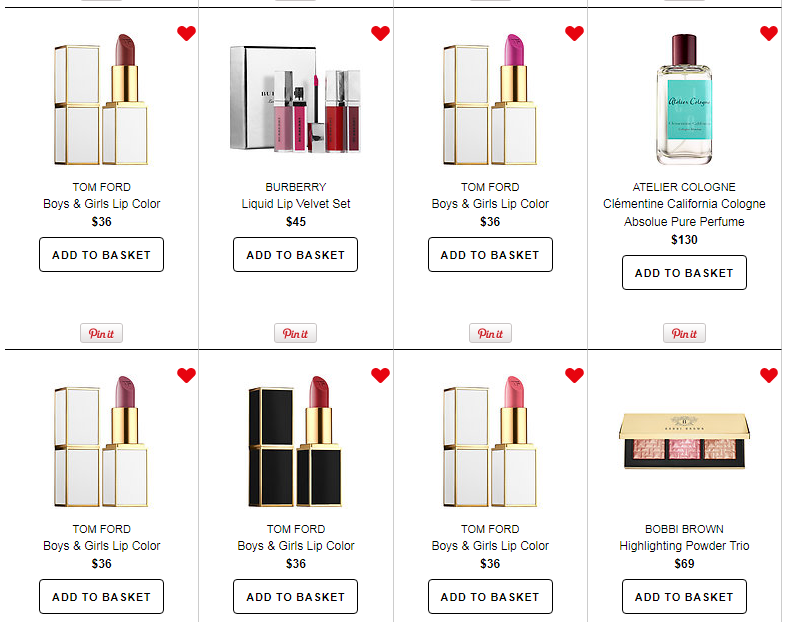Open Highlighting Powder Trio product link

point(684,546)
